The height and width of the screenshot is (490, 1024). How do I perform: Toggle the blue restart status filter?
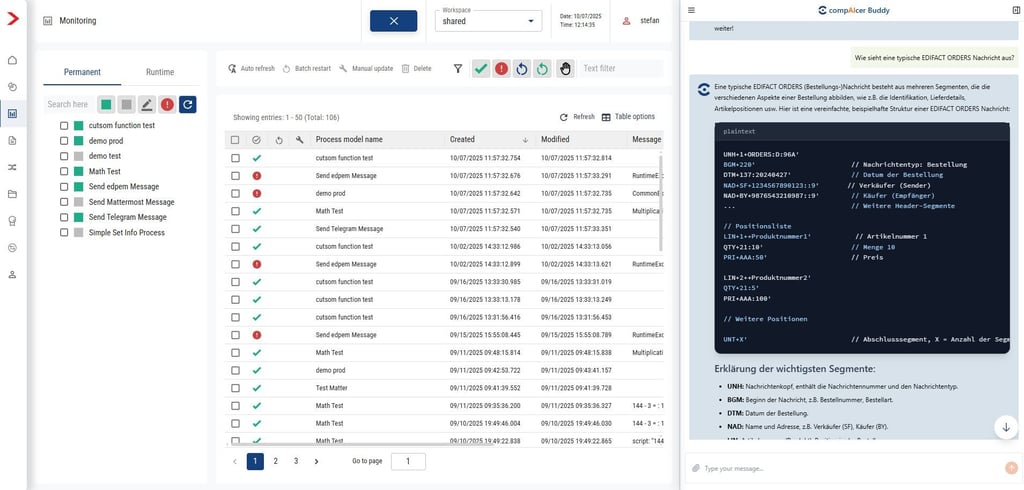[521, 69]
